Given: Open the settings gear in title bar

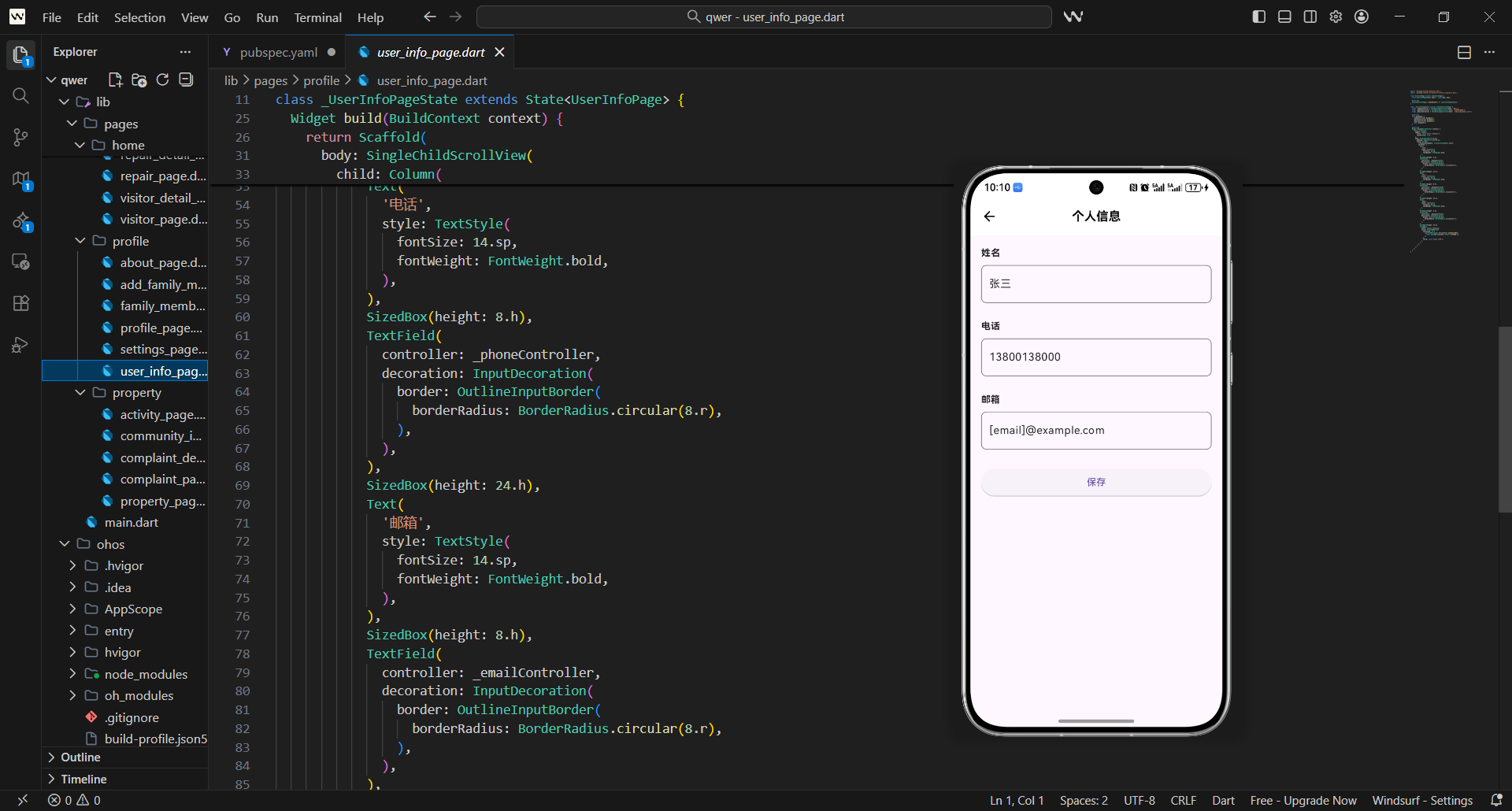Looking at the screenshot, I should 1336,17.
